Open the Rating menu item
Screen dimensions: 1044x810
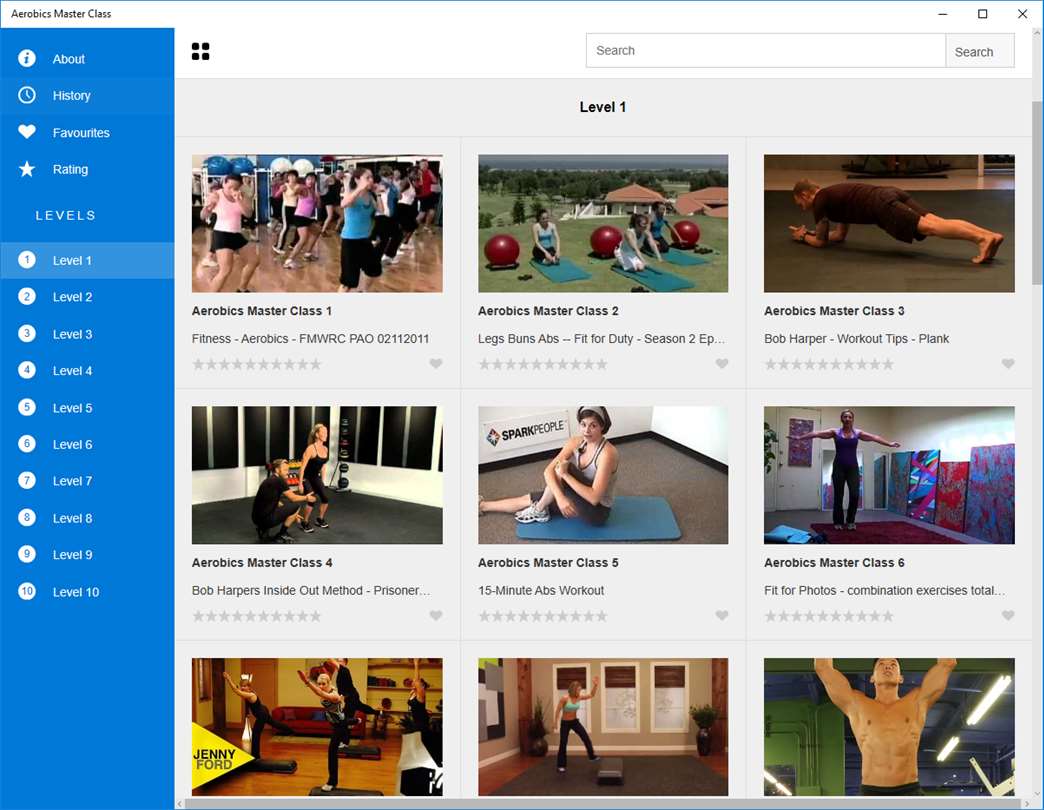tap(87, 169)
